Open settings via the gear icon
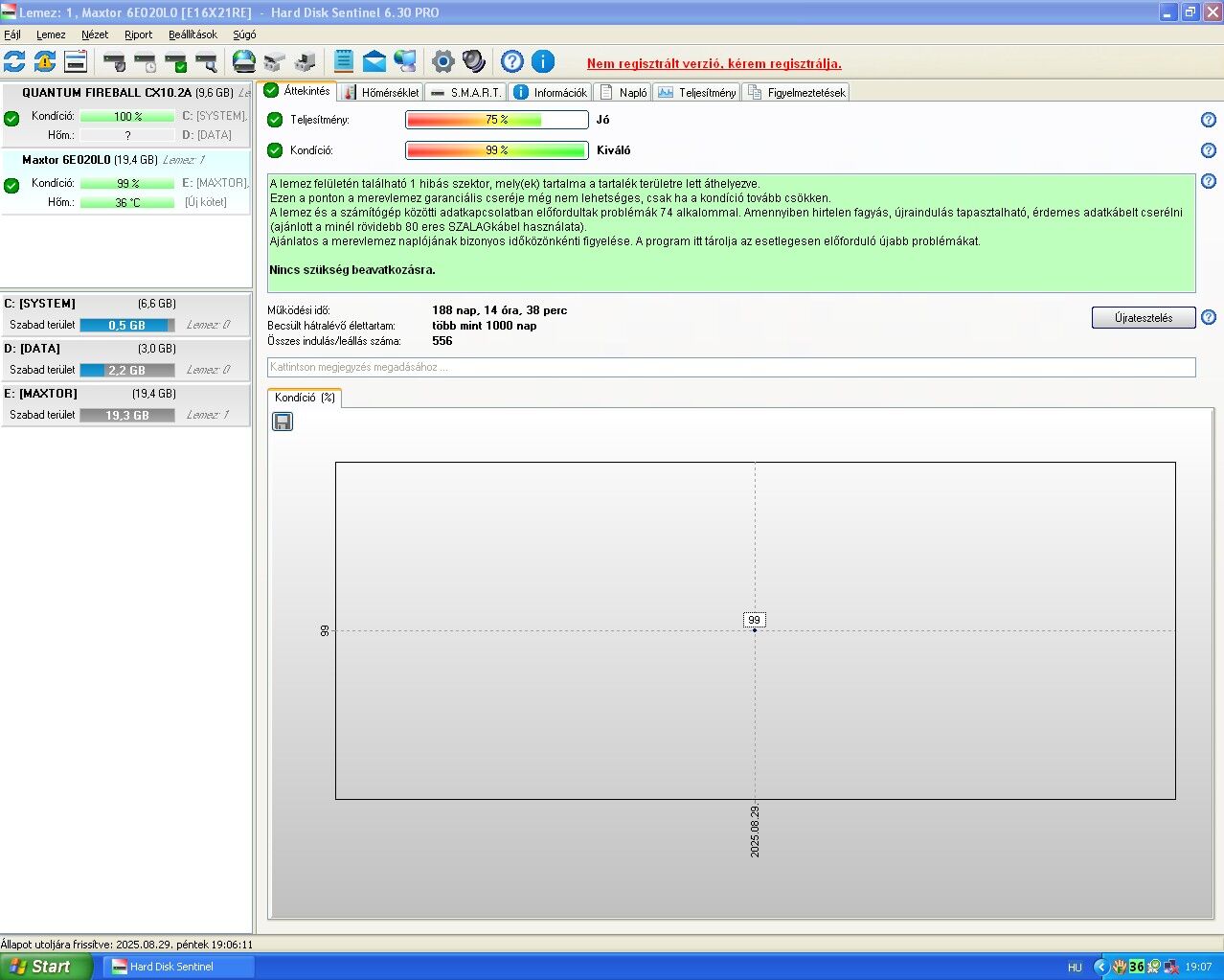This screenshot has height=980, width=1224. (442, 61)
